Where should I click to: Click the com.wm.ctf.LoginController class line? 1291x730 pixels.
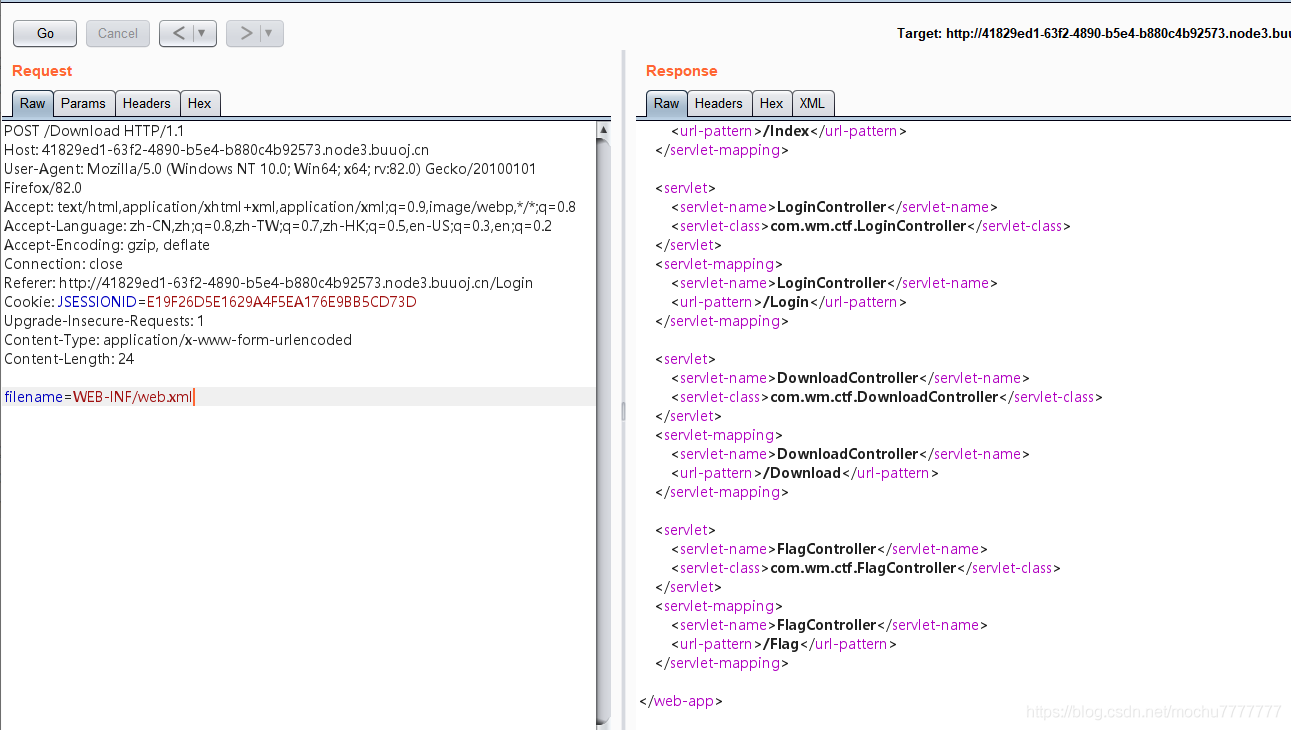pyautogui.click(x=870, y=226)
